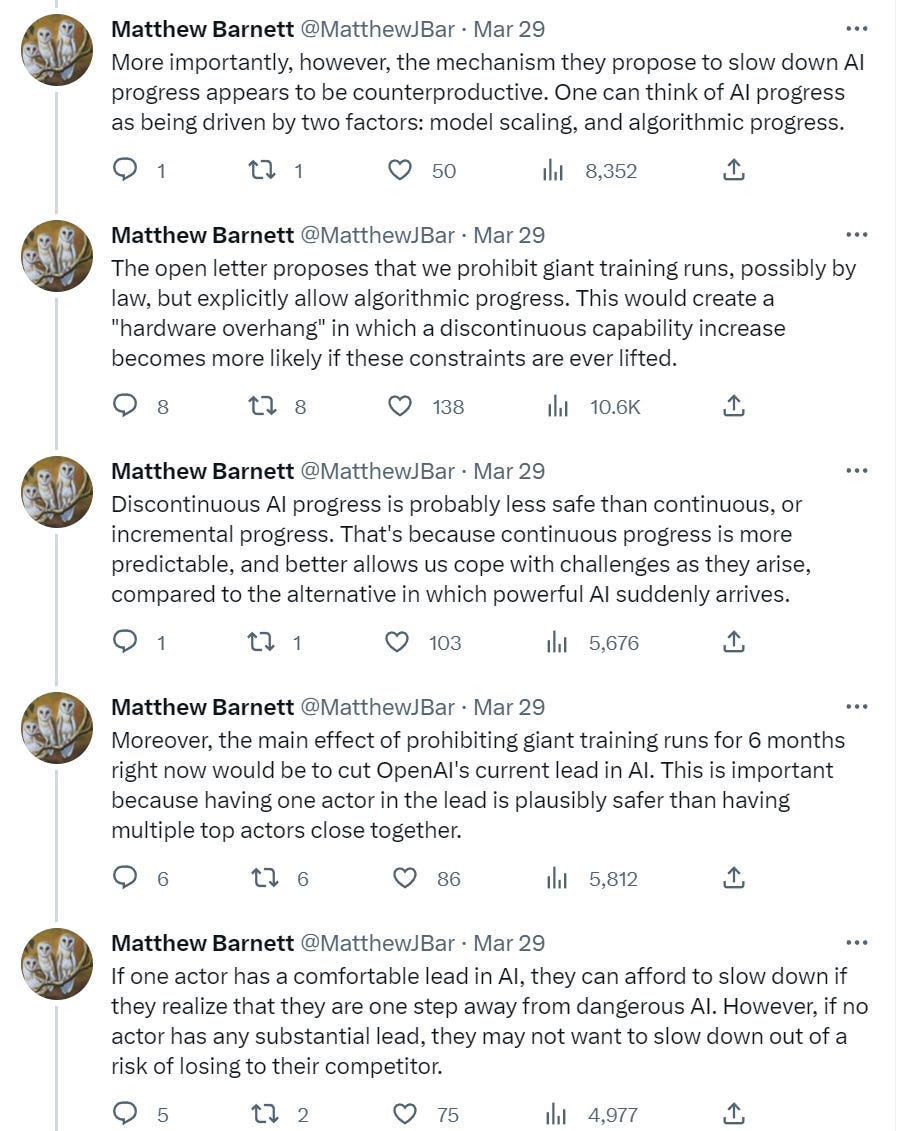This screenshot has height=1131, width=897.
Task: Like the tweet with 86 likes
Action: 405,878
